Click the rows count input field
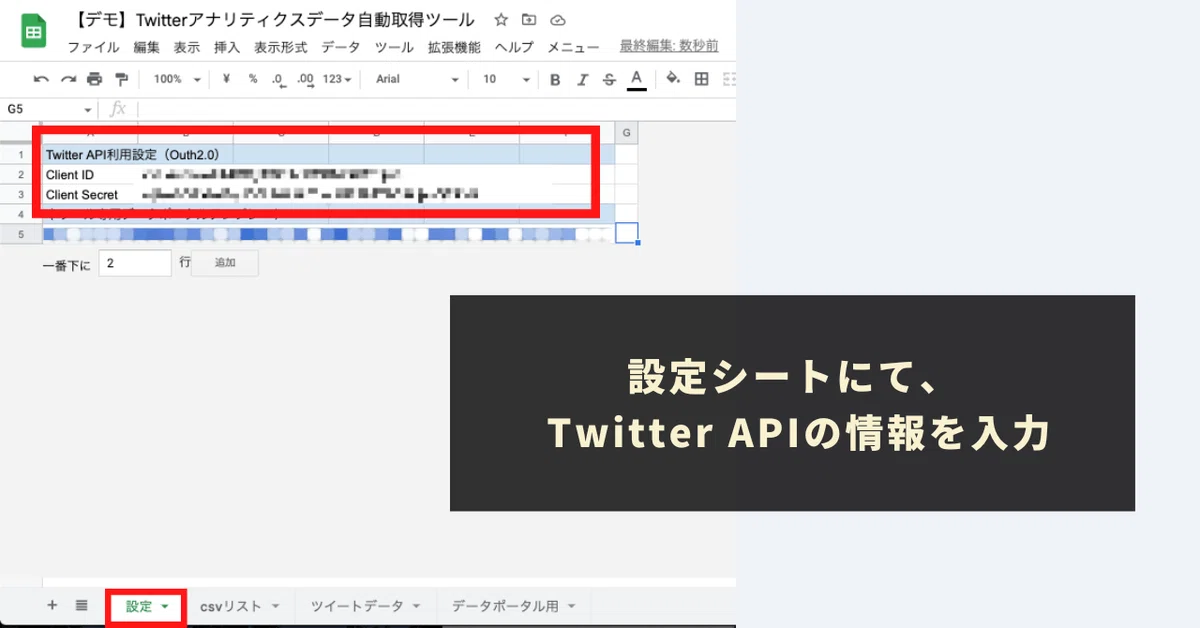Screen dimensions: 1200x628 pyautogui.click(x=135, y=263)
